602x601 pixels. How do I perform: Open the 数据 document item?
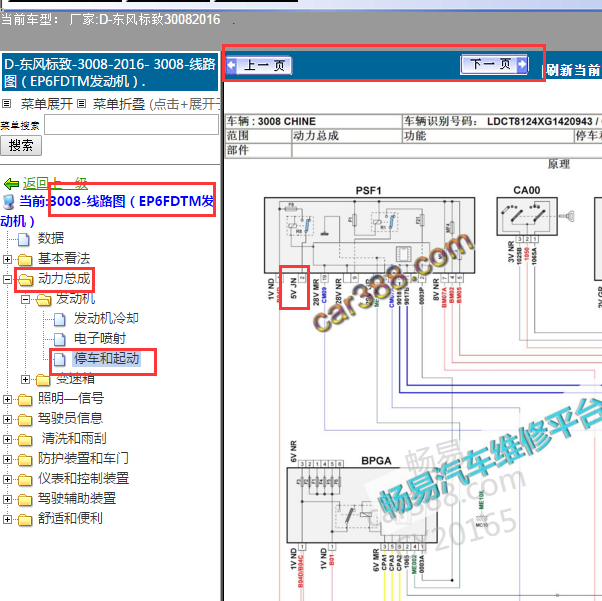[51, 238]
